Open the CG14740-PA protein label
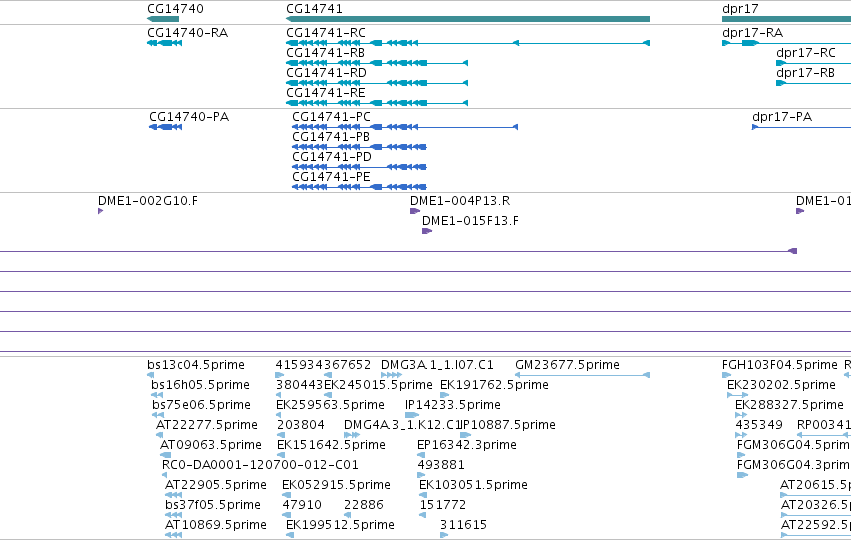The width and height of the screenshot is (851, 540). 189,117
